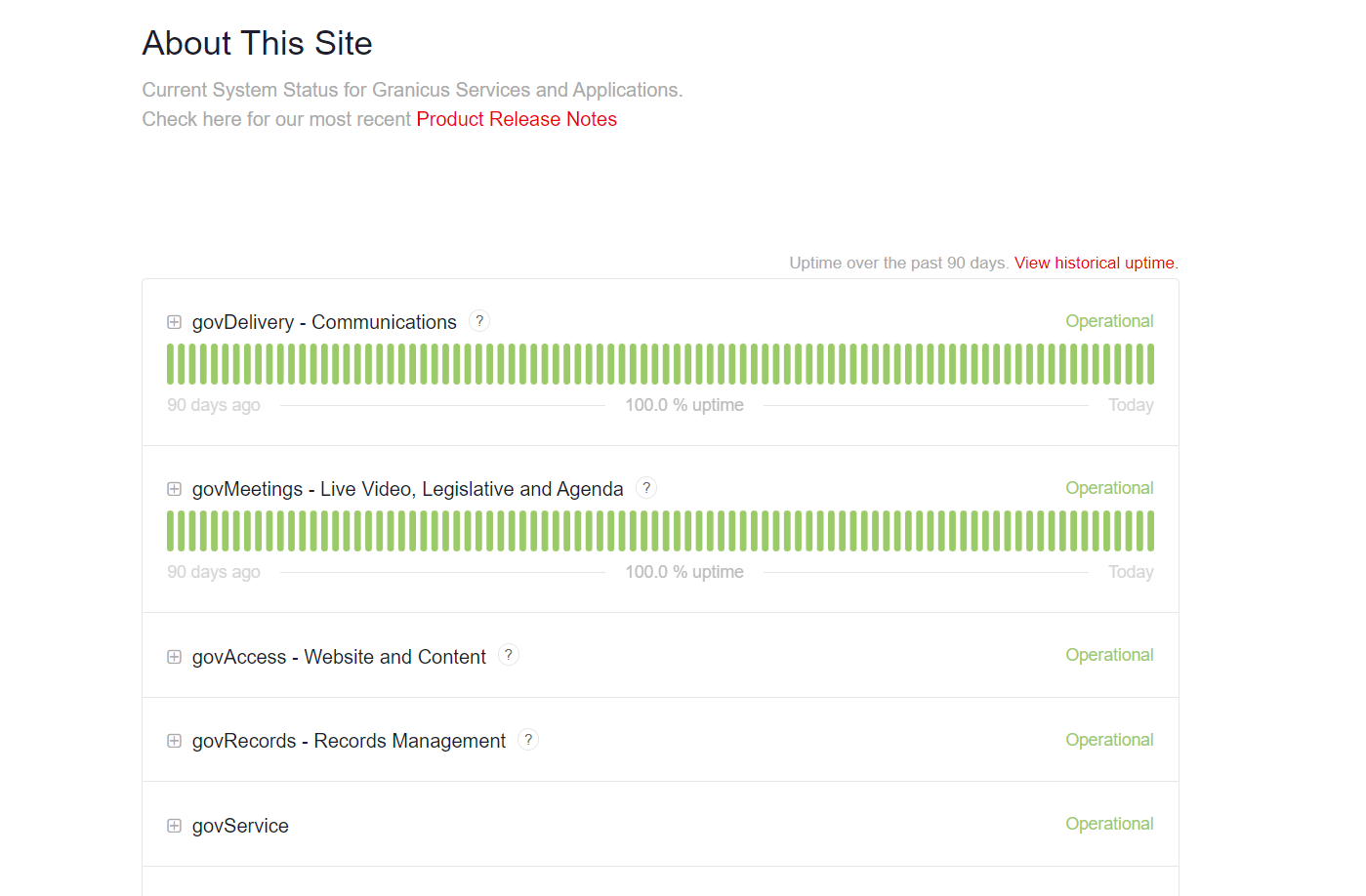The height and width of the screenshot is (896, 1366).
Task: Click last uptime bar in govDelivery chart
Action: pyautogui.click(x=1150, y=364)
